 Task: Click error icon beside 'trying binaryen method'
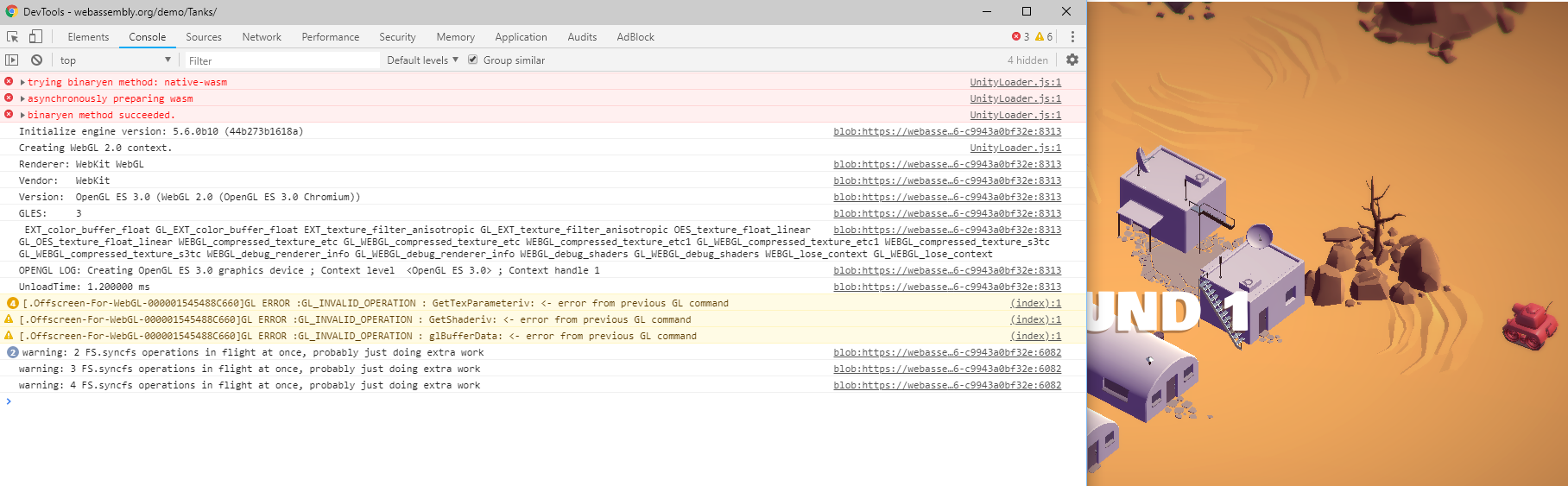click(9, 82)
